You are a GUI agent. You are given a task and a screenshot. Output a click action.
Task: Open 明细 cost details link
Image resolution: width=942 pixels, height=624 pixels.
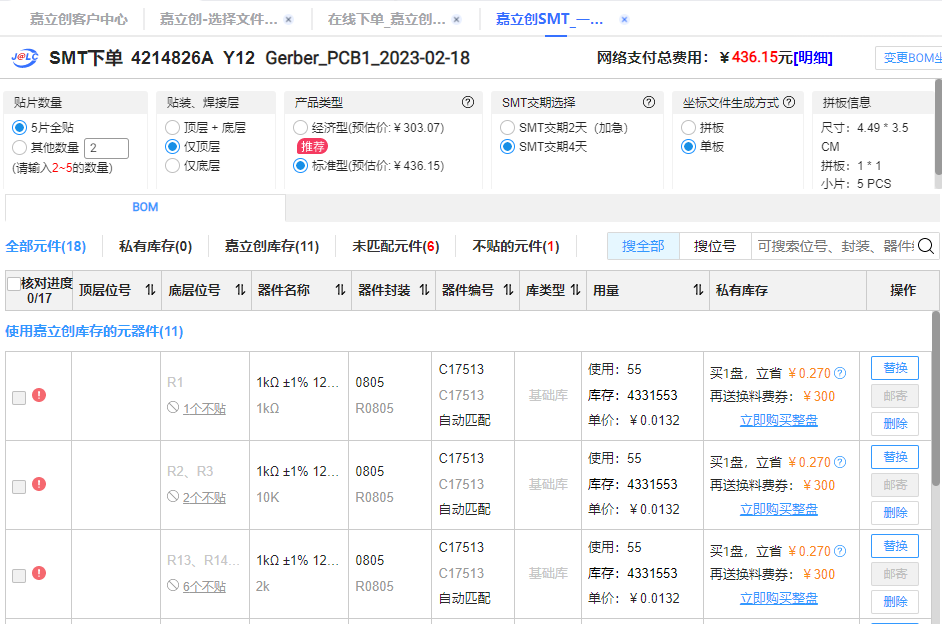pos(813,58)
